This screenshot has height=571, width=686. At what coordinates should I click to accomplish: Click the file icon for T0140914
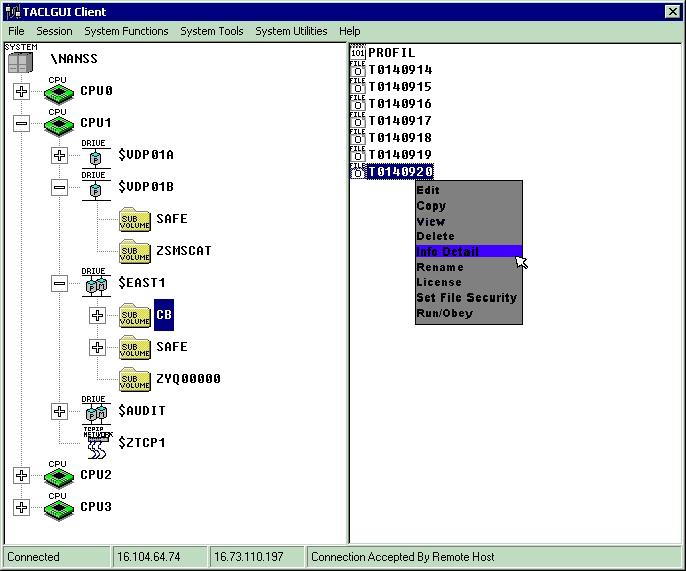point(357,69)
